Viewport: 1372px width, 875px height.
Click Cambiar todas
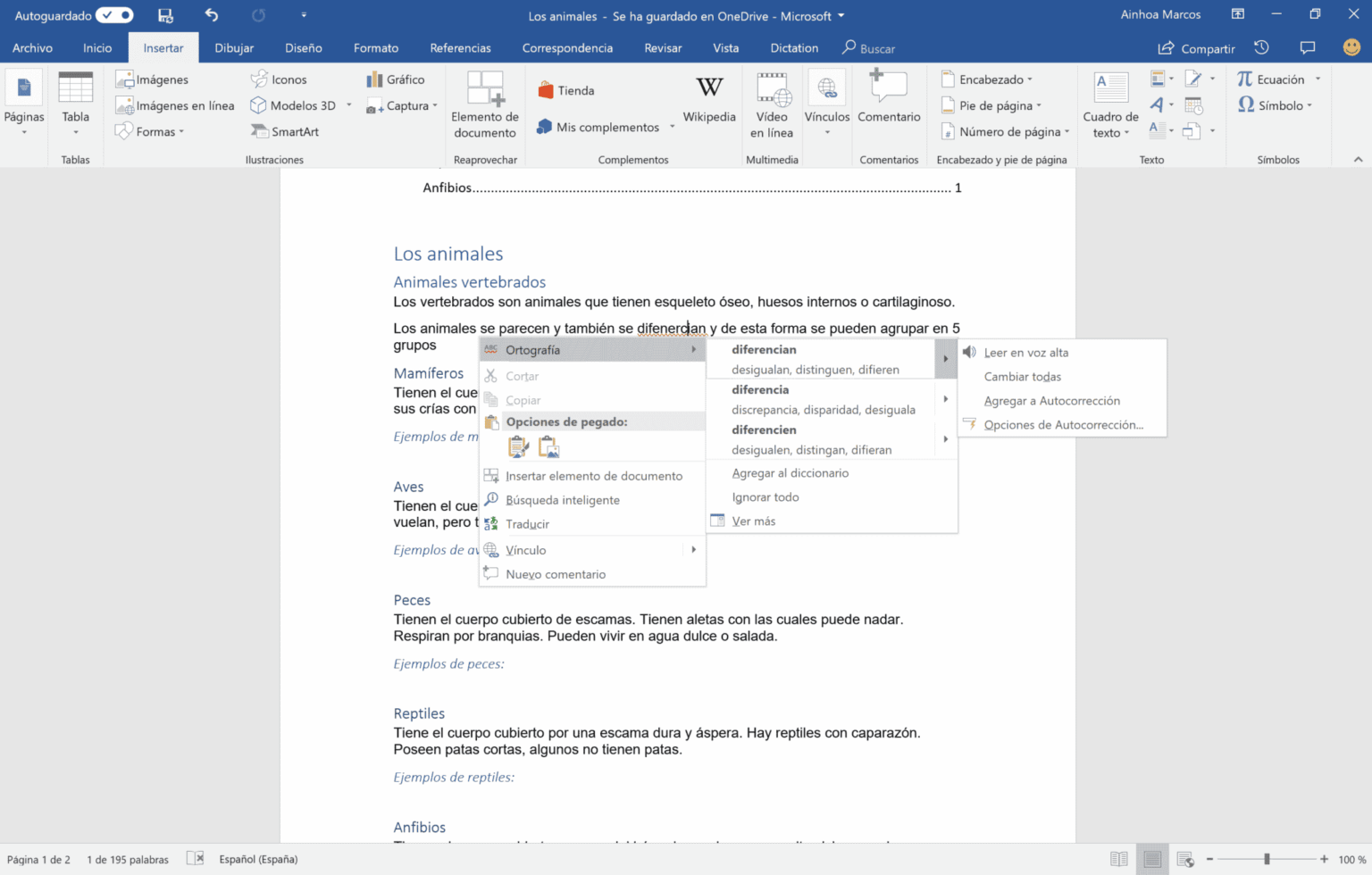point(1062,377)
